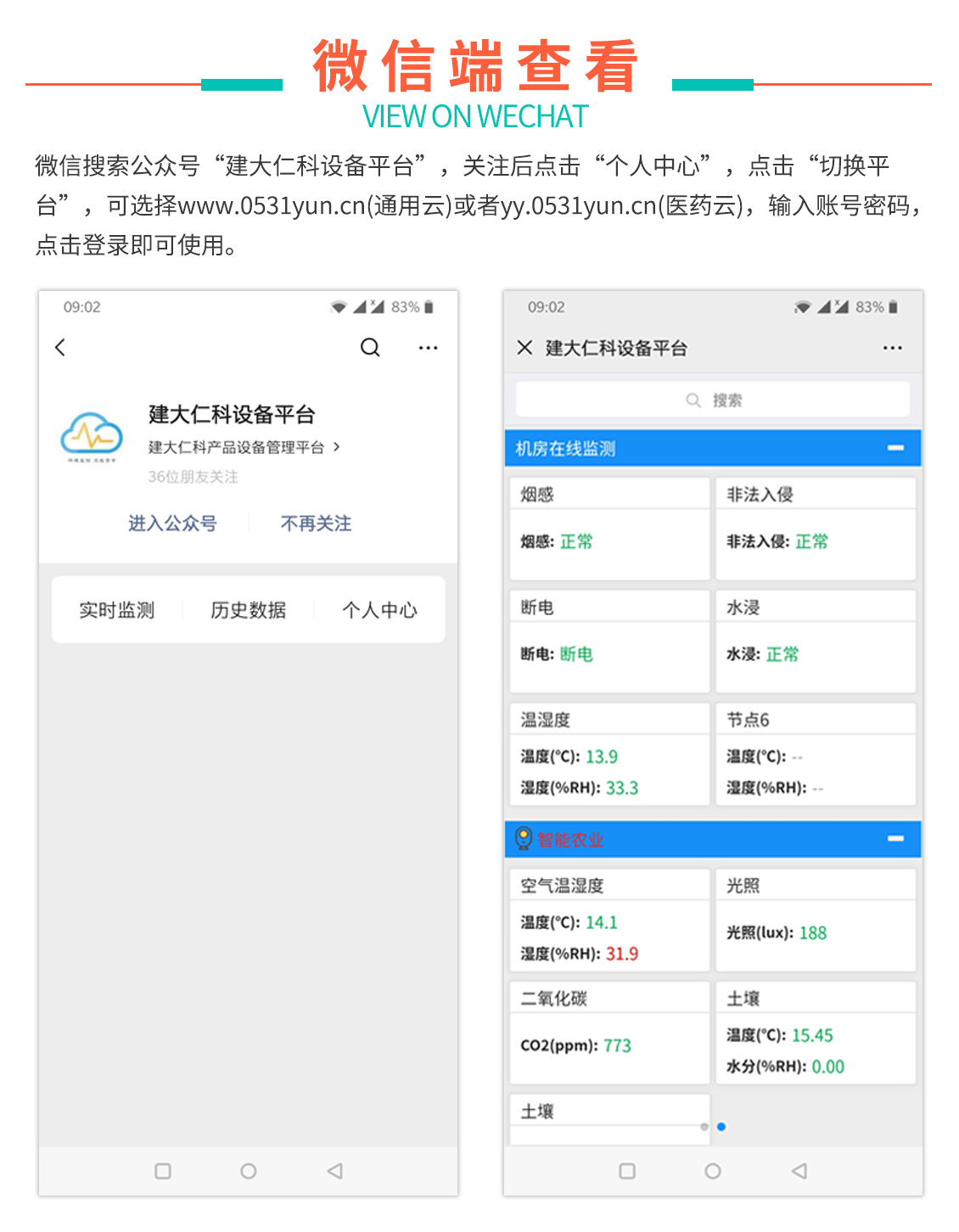Screen dimensions: 959x1232
Task: Tap the account title 建大仁科设备平台 in left phone
Action: click(232, 414)
